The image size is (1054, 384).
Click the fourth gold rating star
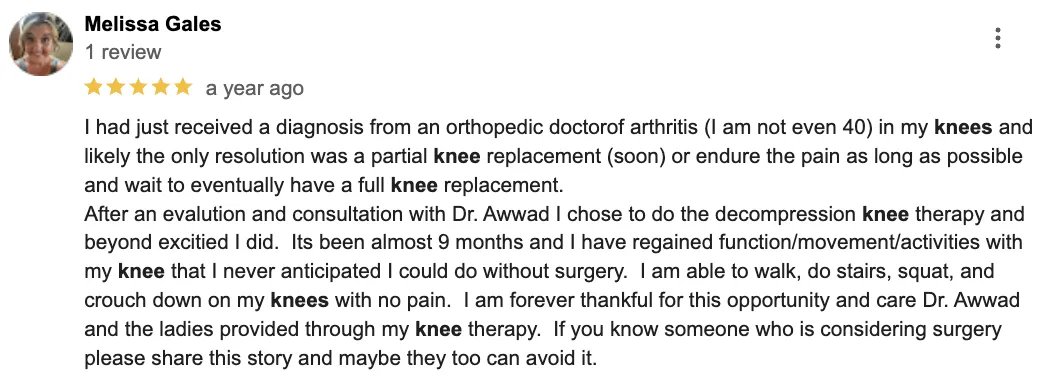(x=160, y=87)
